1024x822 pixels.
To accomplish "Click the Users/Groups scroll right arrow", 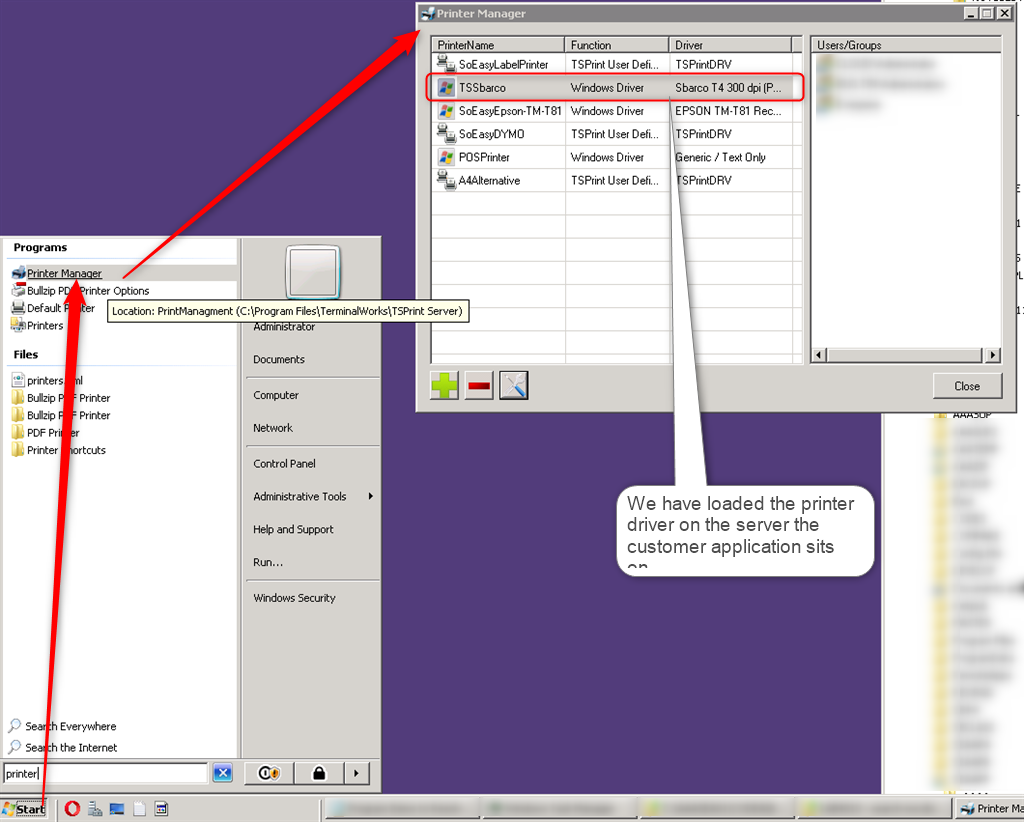I will [993, 355].
